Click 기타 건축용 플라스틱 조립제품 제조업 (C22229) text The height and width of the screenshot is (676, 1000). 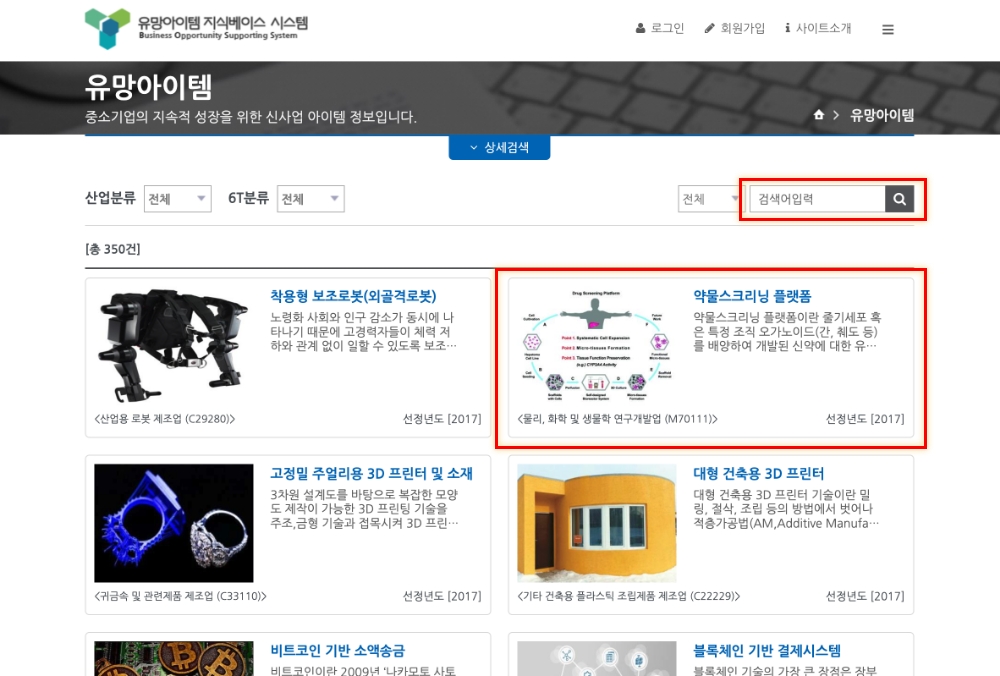[629, 596]
